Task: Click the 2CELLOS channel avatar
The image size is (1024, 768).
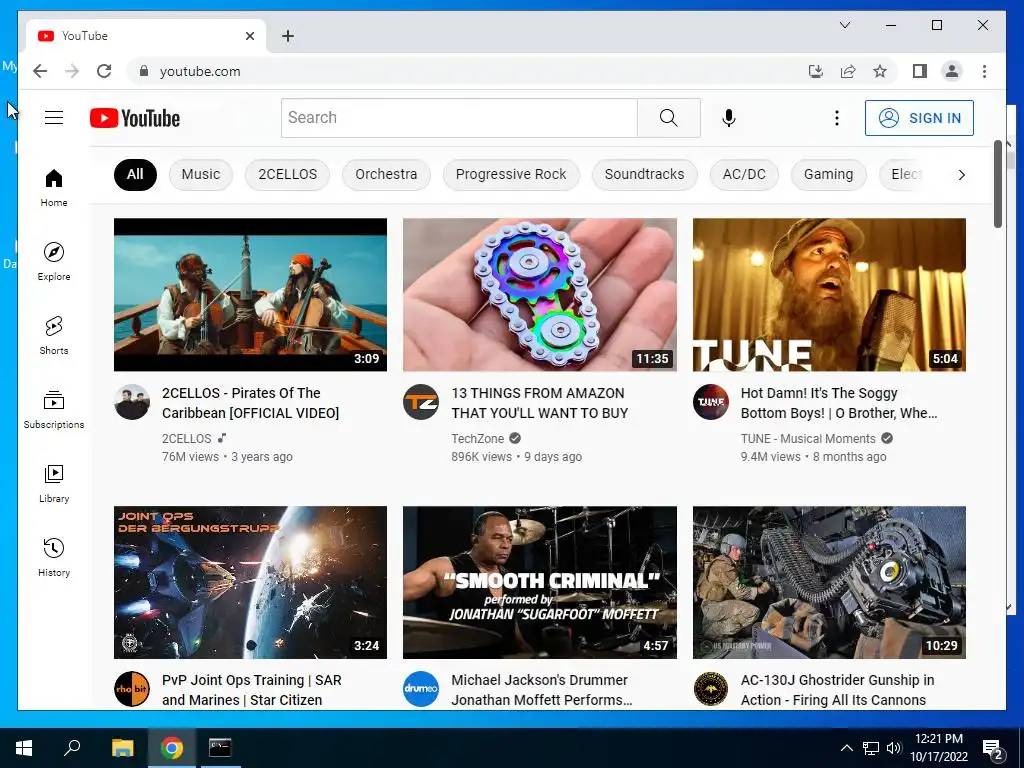Action: point(131,402)
